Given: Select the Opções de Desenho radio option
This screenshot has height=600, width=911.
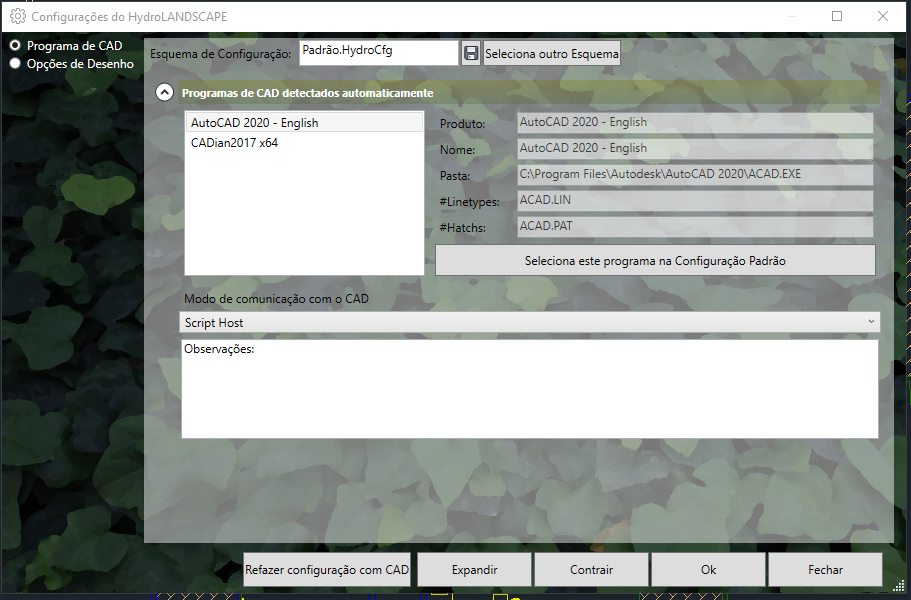Looking at the screenshot, I should [15, 63].
